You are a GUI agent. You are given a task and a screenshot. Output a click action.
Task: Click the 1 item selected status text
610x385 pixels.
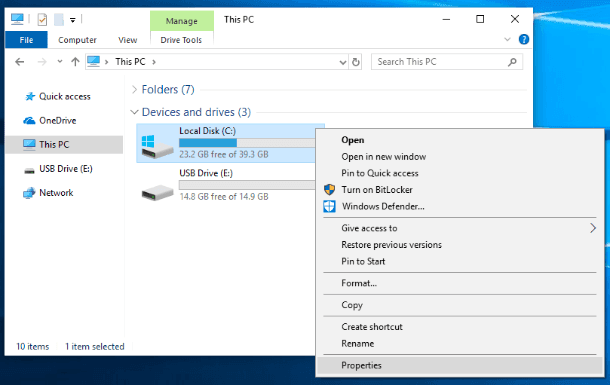[x=95, y=346]
